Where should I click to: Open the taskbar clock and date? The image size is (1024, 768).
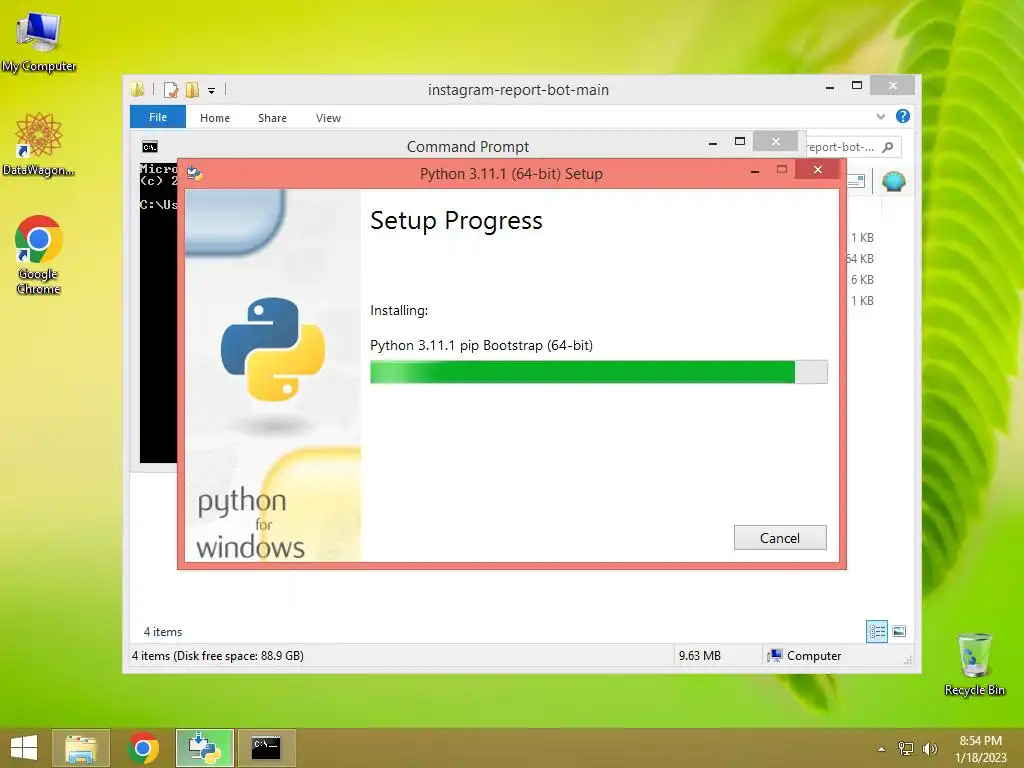pyautogui.click(x=980, y=749)
